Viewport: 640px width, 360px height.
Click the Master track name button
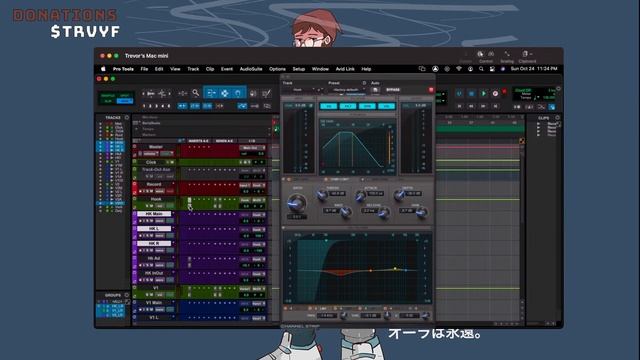pos(156,147)
